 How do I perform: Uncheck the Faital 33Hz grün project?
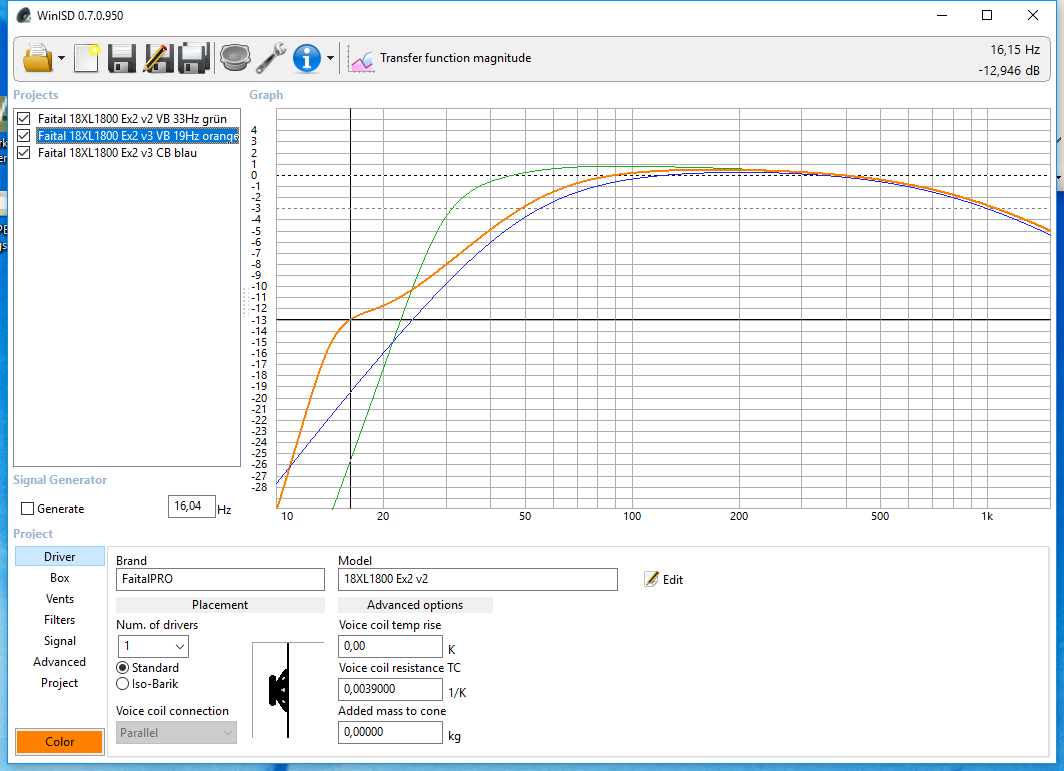25,119
